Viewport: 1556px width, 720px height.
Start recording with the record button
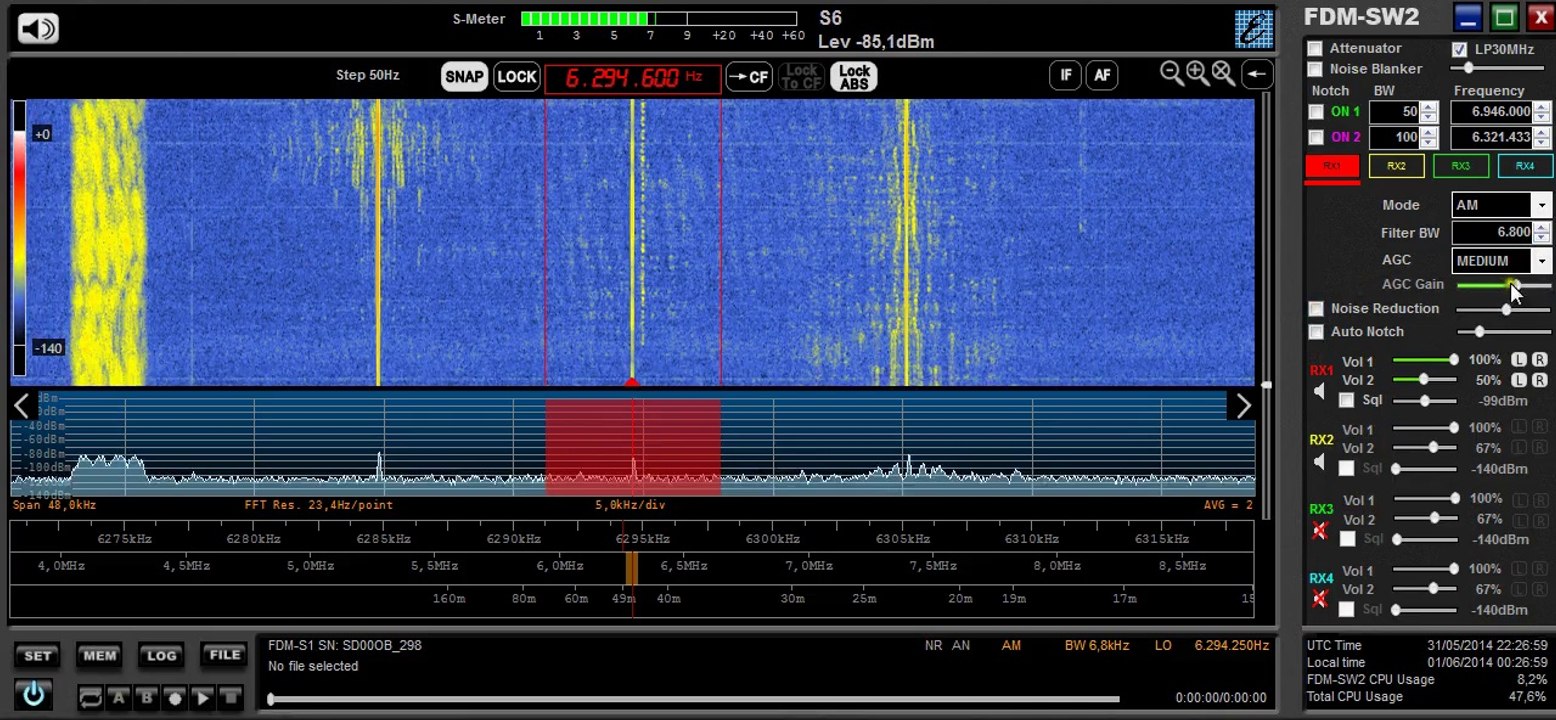point(175,698)
